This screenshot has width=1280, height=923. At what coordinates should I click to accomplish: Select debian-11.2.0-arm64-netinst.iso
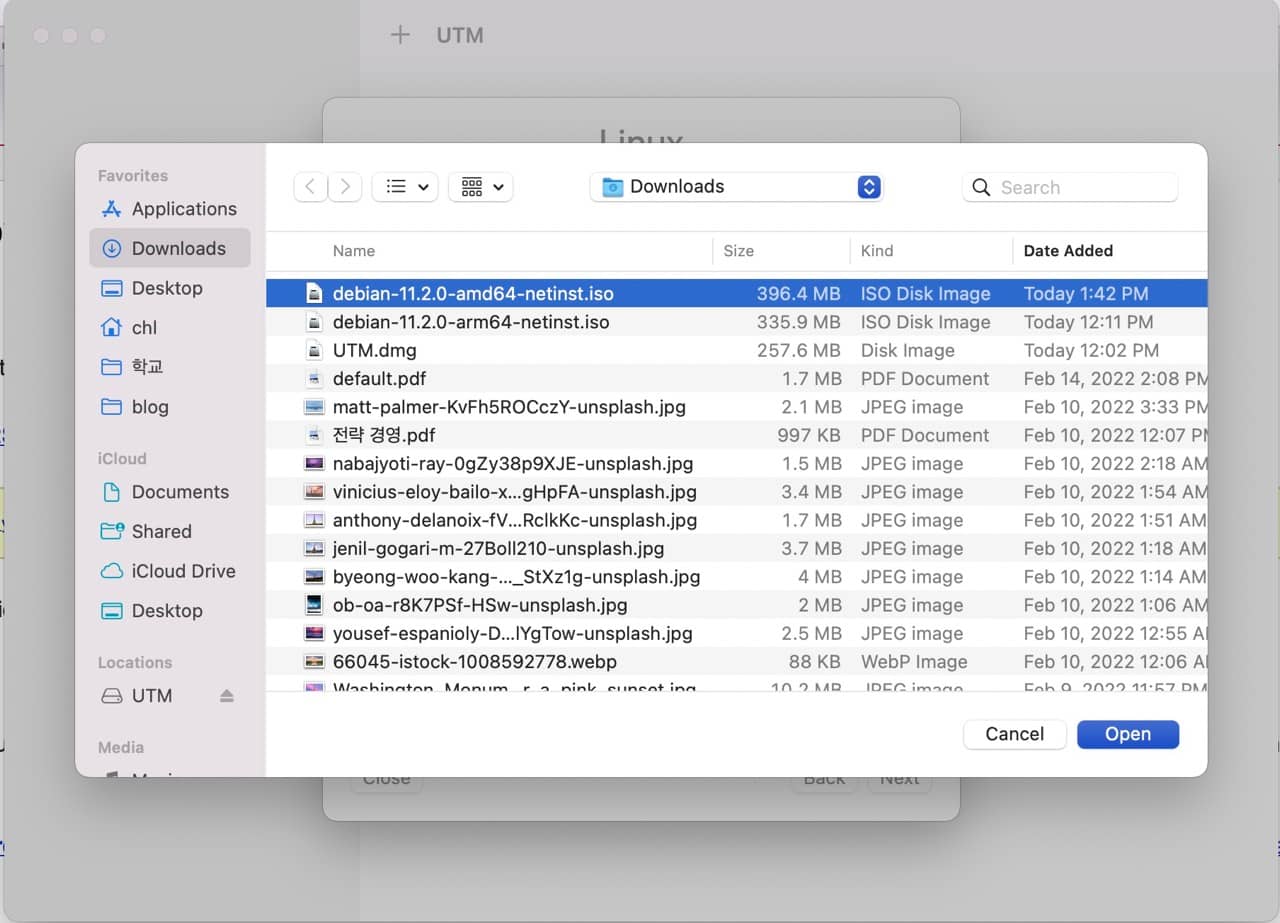click(737, 322)
